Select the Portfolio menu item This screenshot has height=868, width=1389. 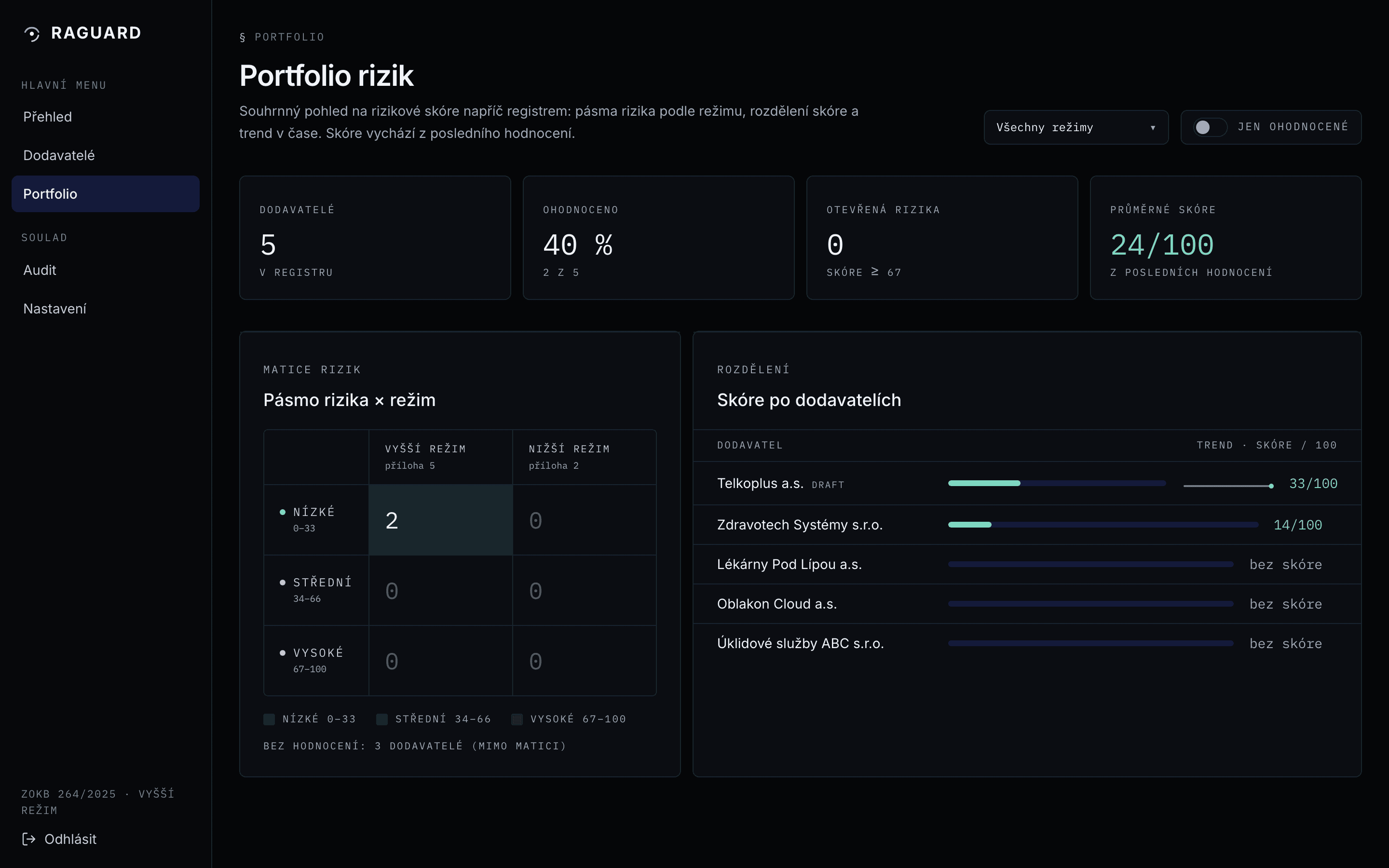pos(106,193)
